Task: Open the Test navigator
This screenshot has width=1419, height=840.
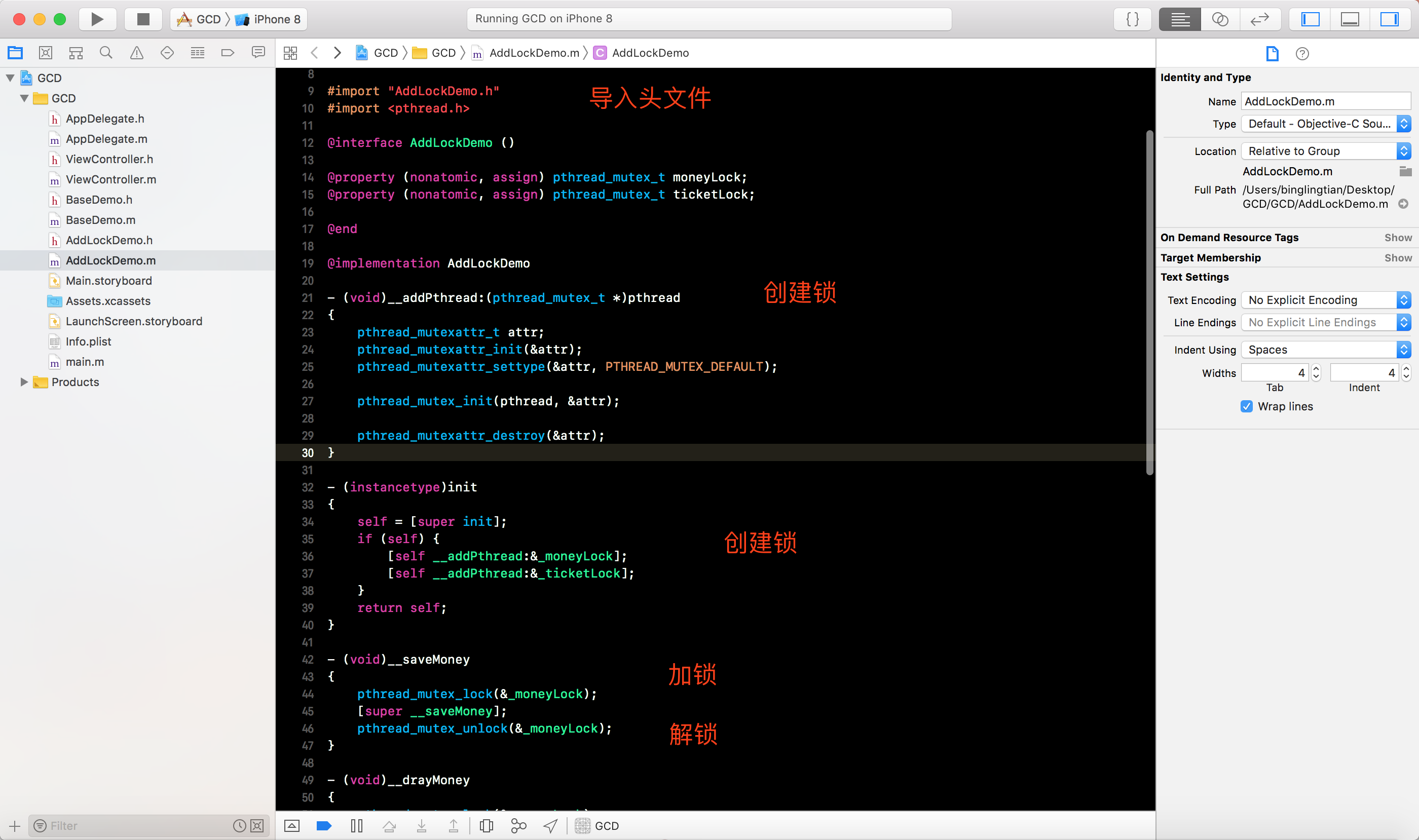Action: (167, 53)
